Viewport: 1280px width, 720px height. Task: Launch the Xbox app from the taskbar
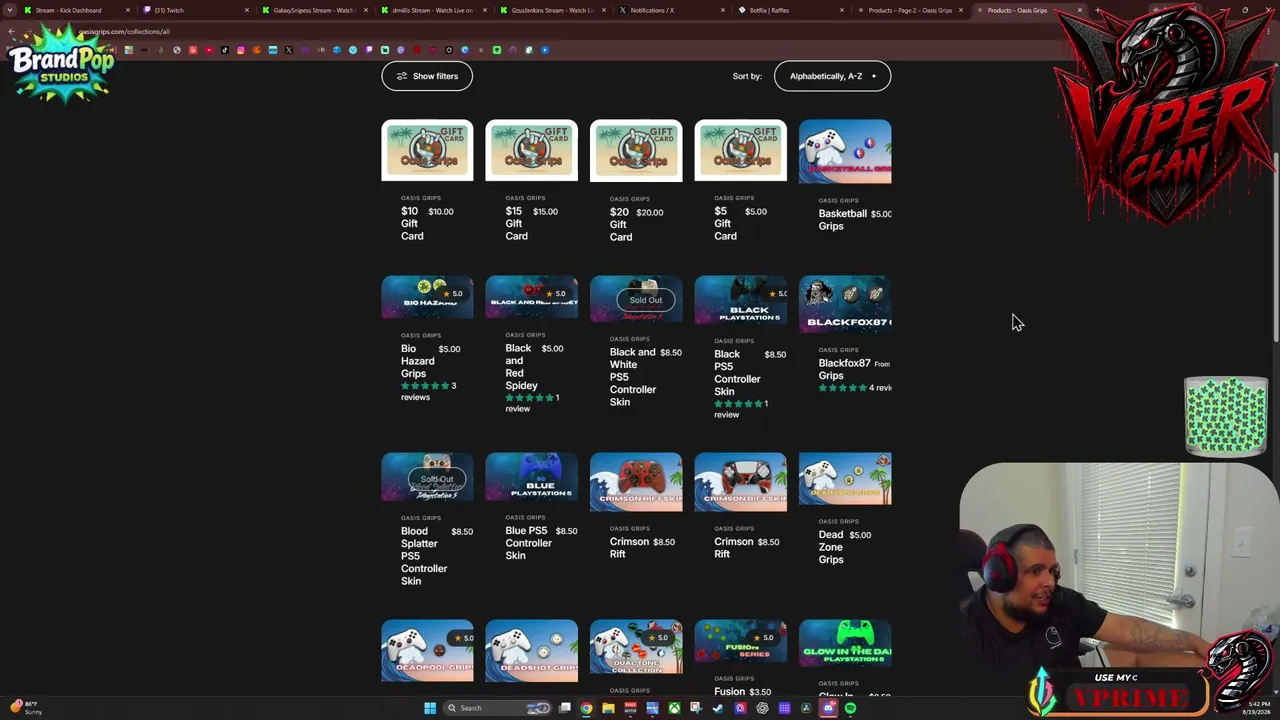674,708
